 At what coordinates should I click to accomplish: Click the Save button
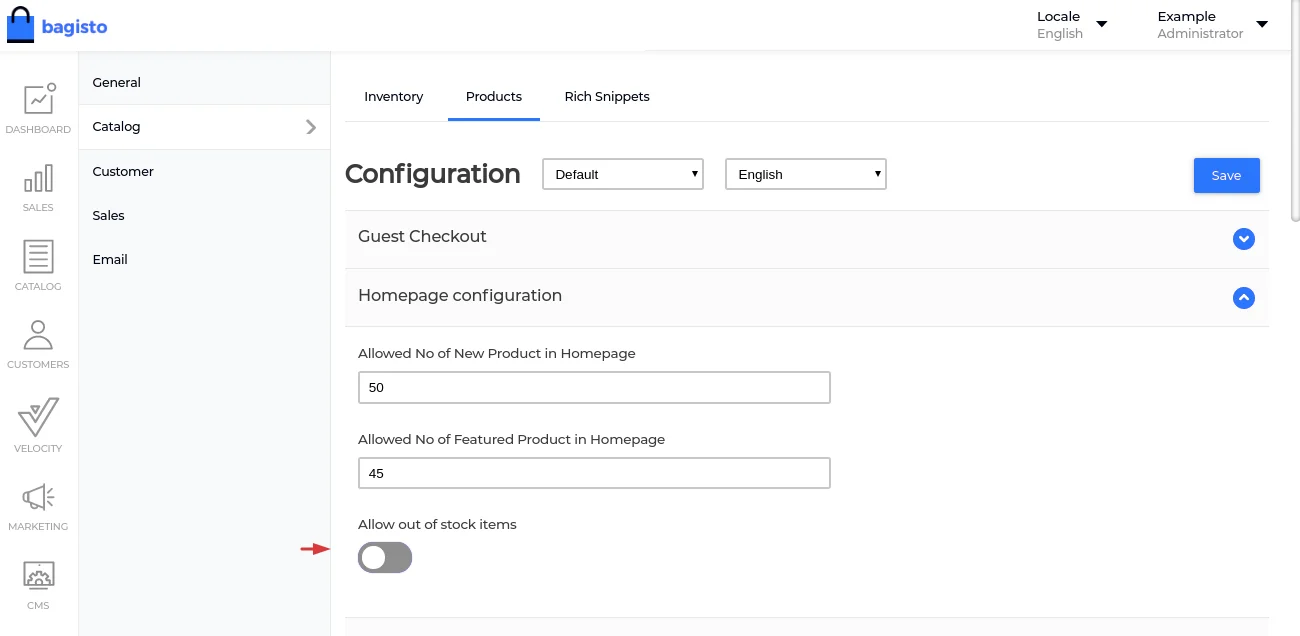coord(1226,175)
